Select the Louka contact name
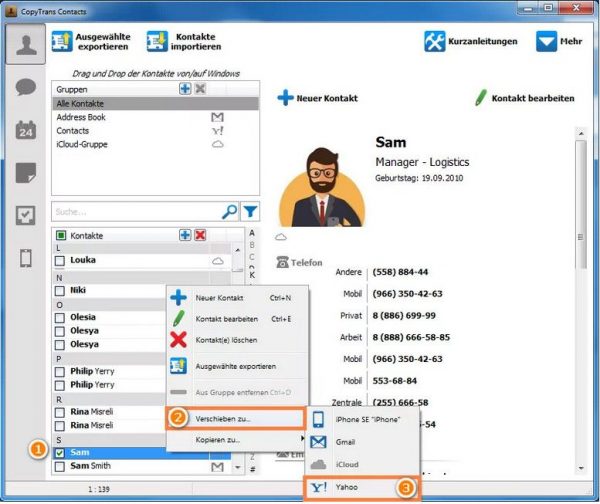The width and height of the screenshot is (600, 504). pyautogui.click(x=83, y=260)
